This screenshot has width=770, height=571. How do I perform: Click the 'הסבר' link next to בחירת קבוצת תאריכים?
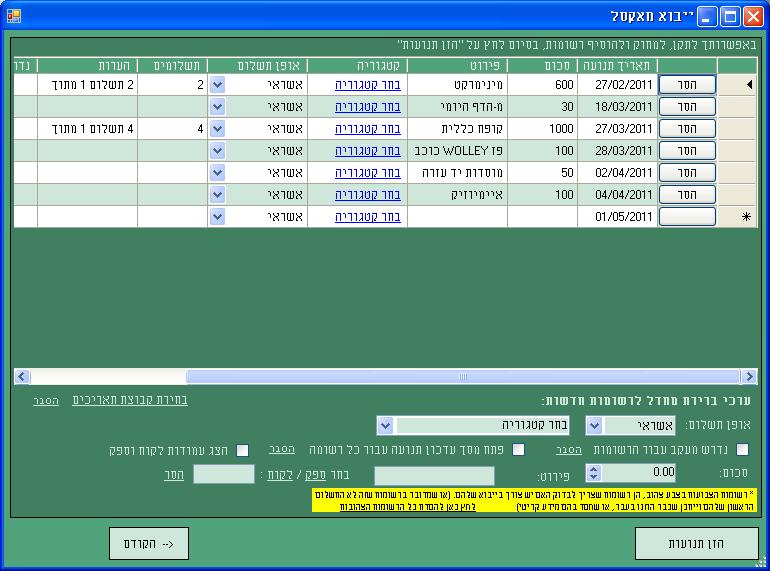click(46, 401)
